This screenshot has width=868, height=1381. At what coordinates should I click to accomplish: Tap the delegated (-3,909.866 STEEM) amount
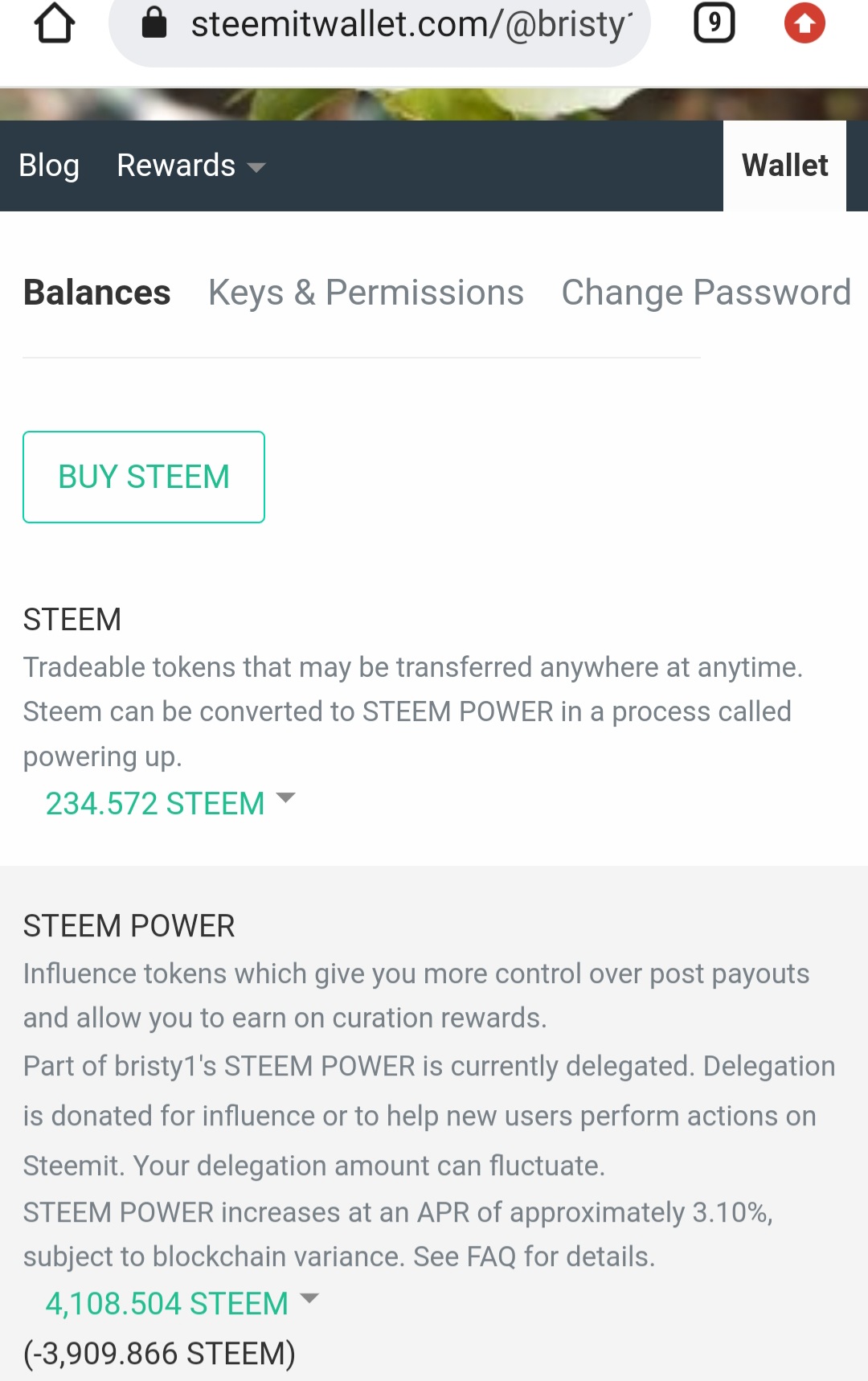coord(159,1354)
